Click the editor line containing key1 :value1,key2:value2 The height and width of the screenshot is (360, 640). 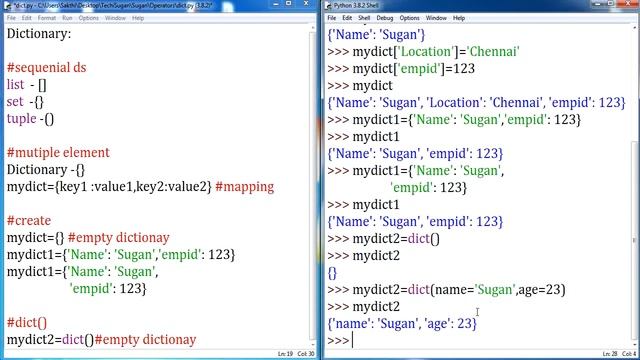click(140, 187)
